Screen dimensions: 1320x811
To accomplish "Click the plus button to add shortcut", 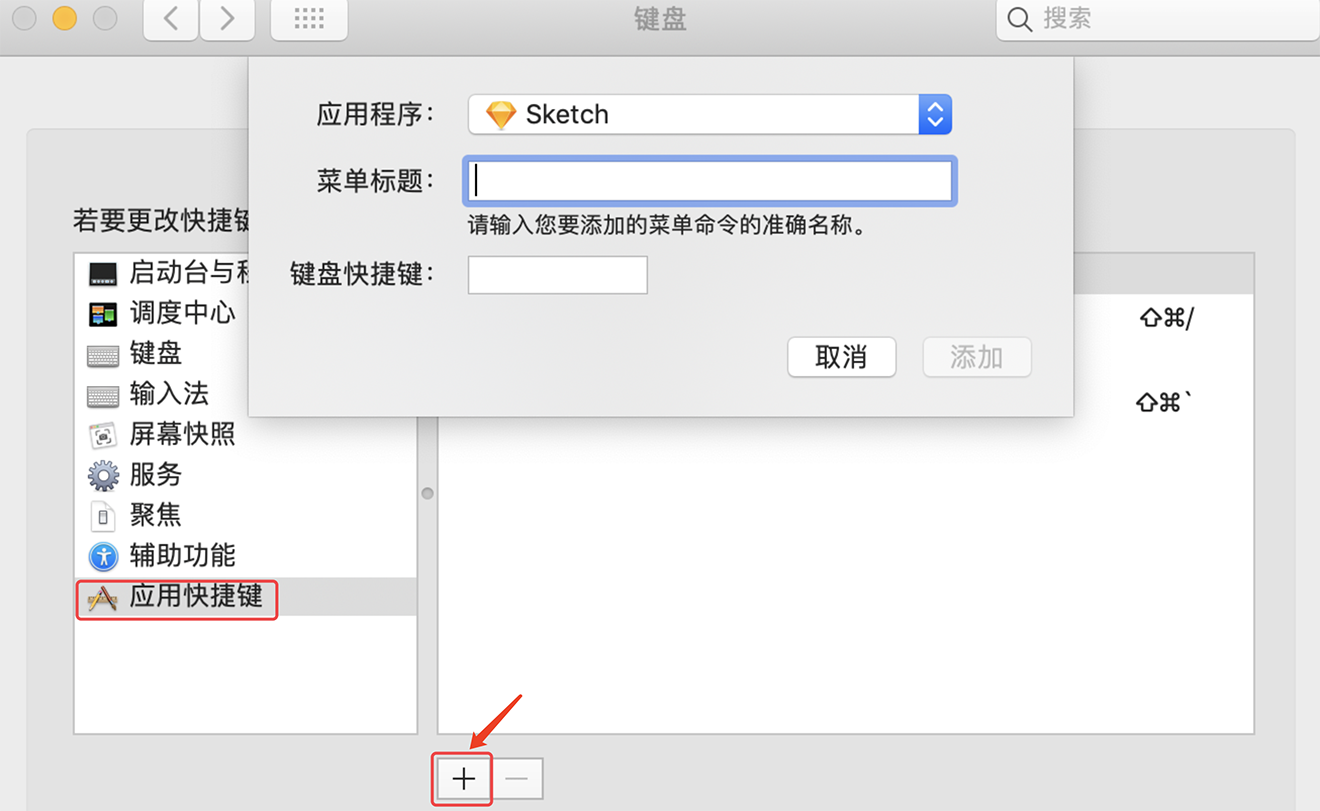I will pos(463,779).
